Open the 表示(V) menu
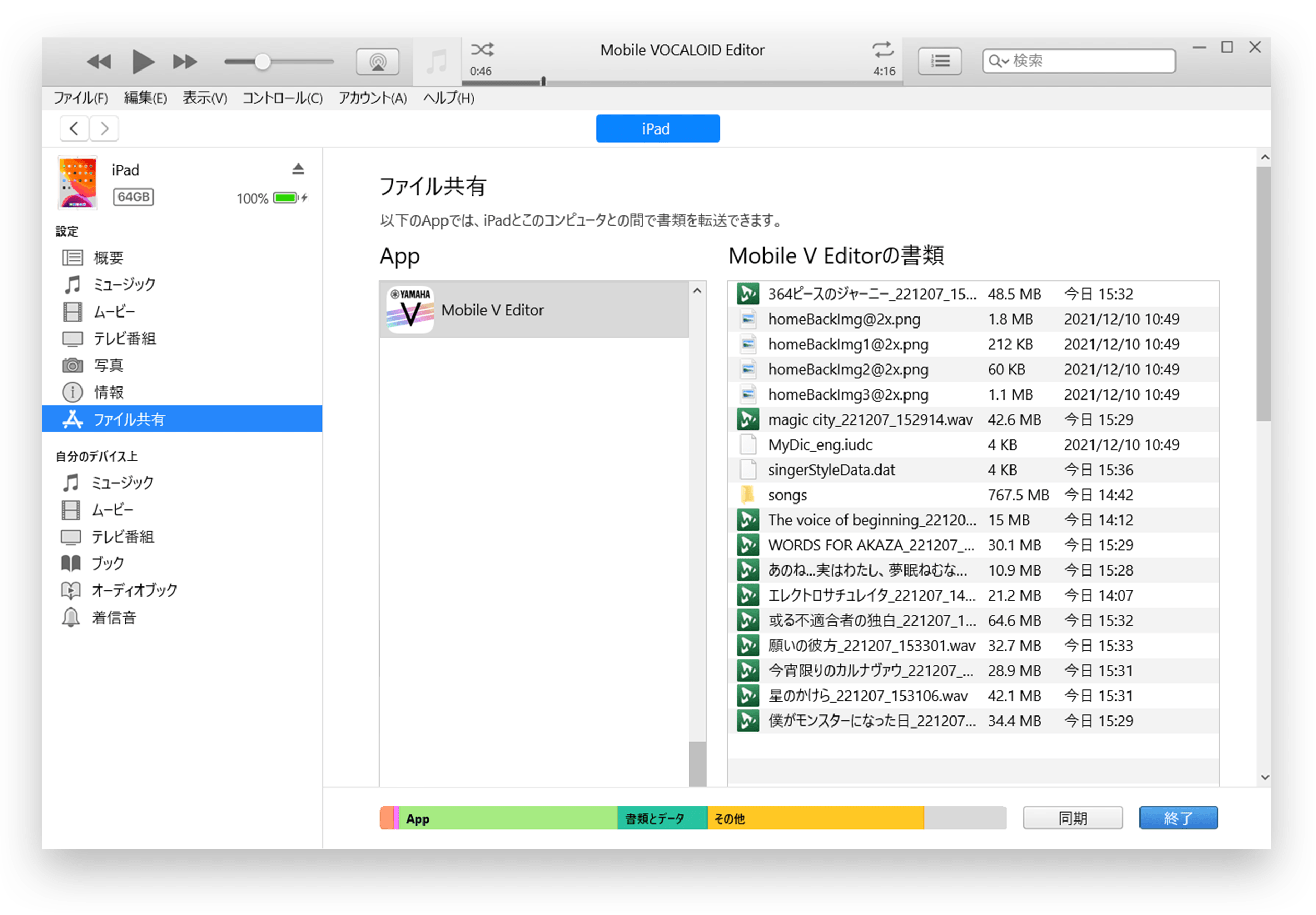 [205, 98]
